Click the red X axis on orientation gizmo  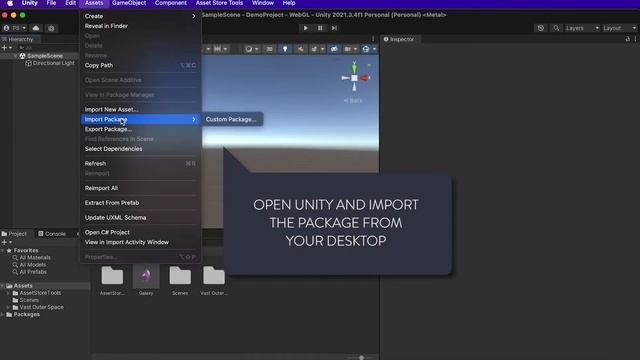tap(364, 78)
